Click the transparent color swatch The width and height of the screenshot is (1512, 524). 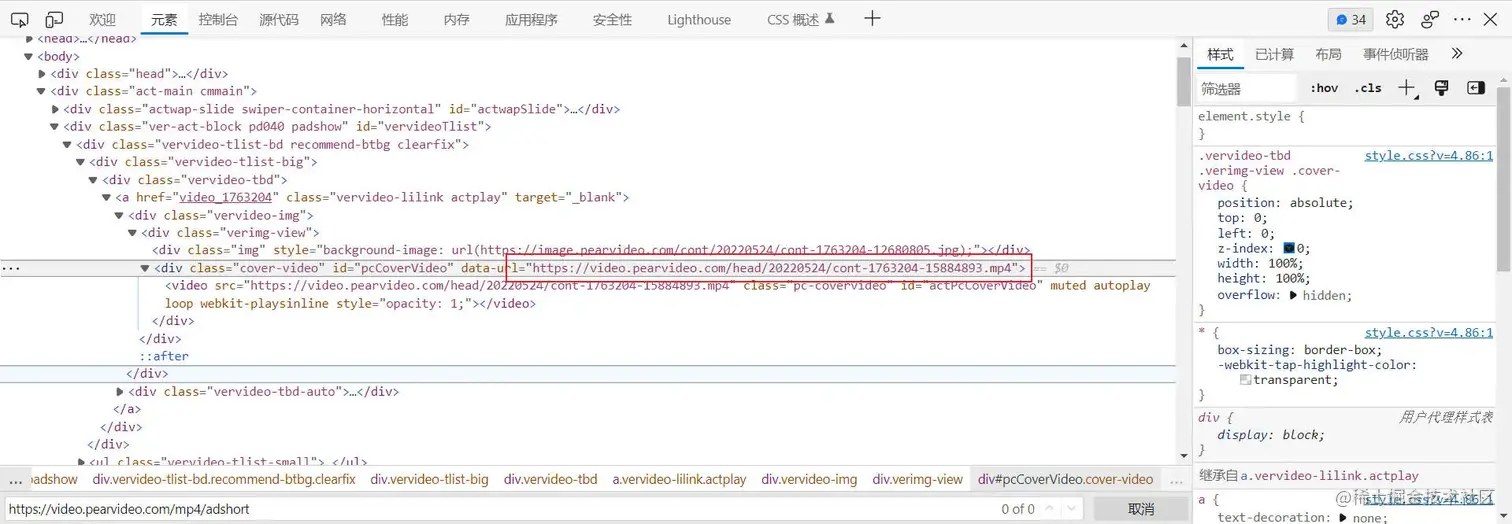[x=1245, y=380]
